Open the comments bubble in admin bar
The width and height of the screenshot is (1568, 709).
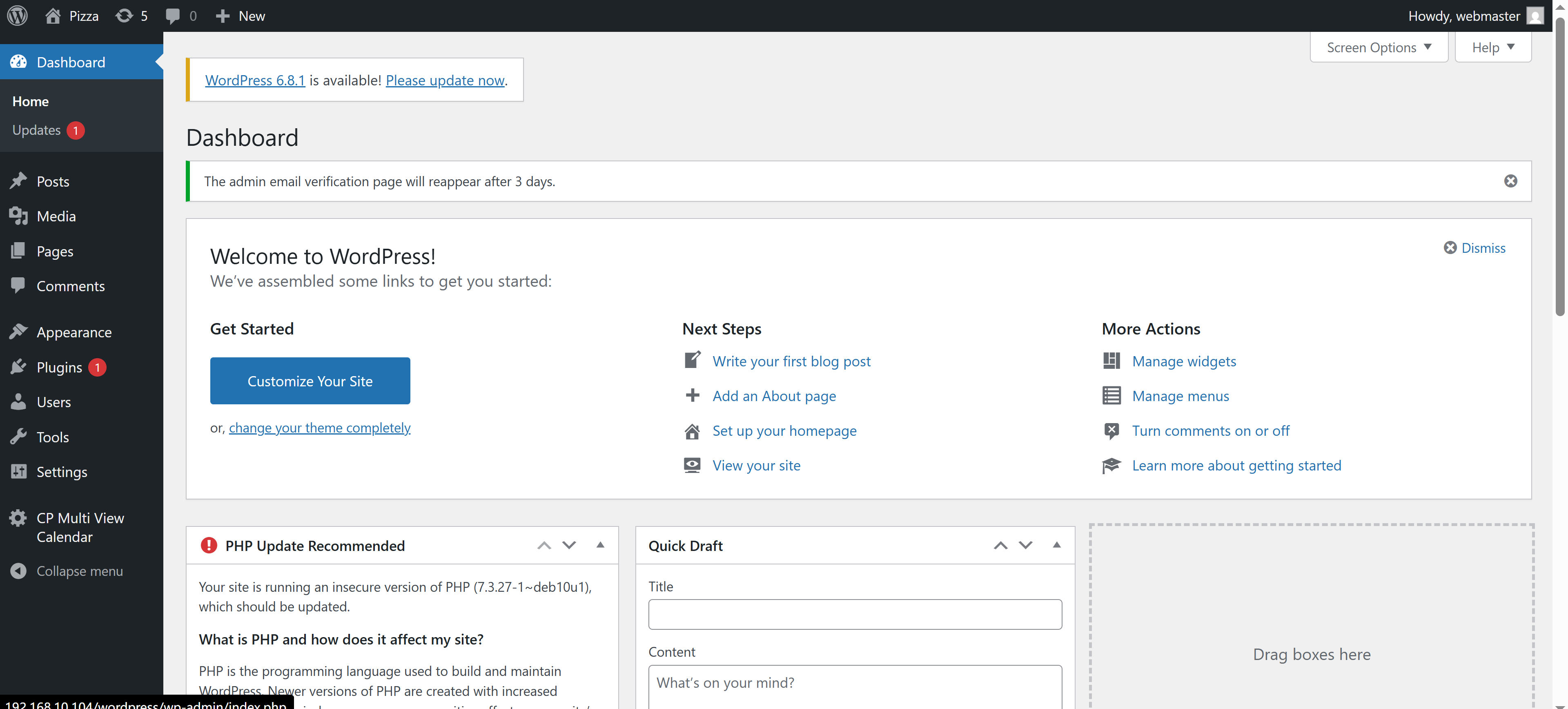pos(173,16)
